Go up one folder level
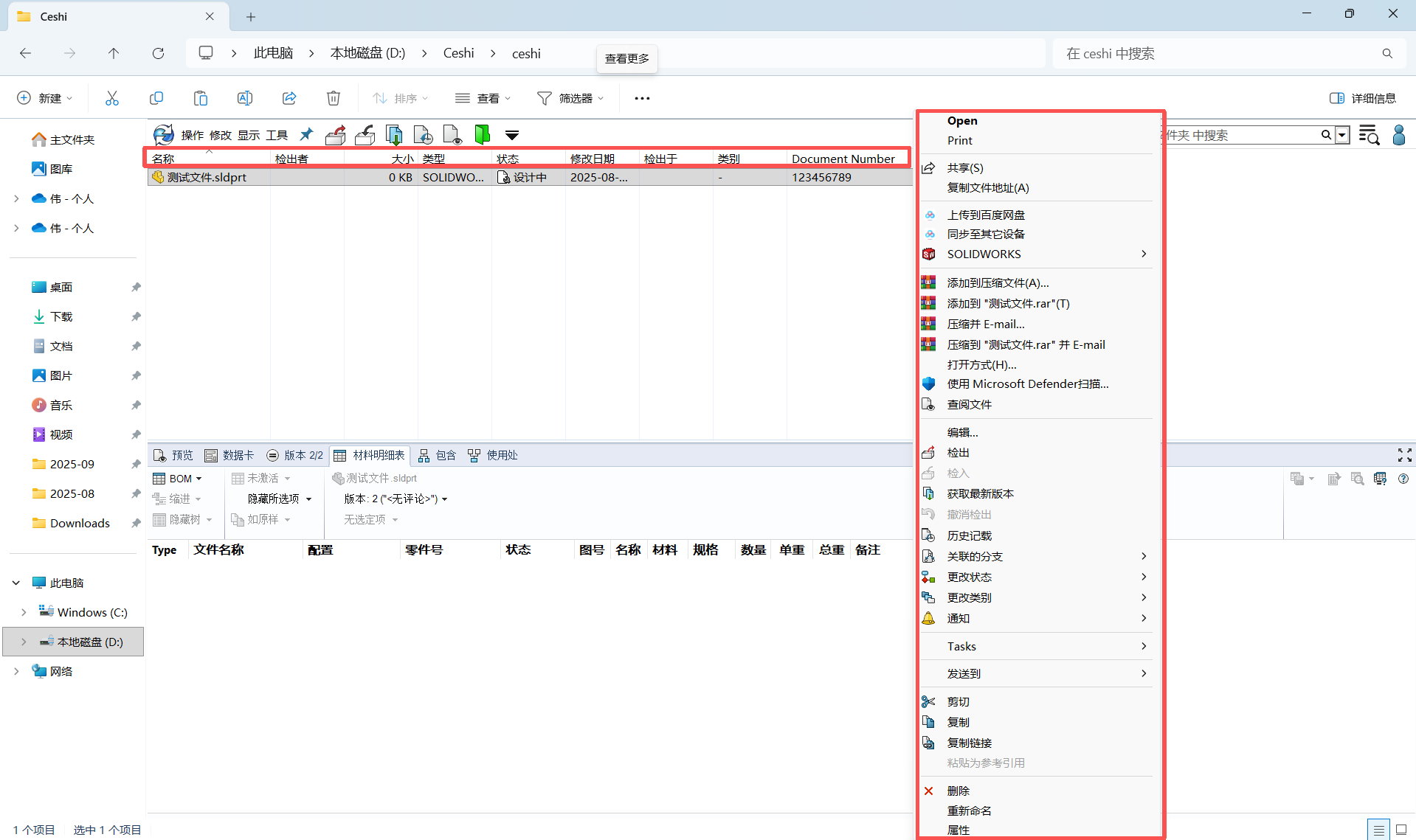Viewport: 1416px width, 840px height. 114,53
